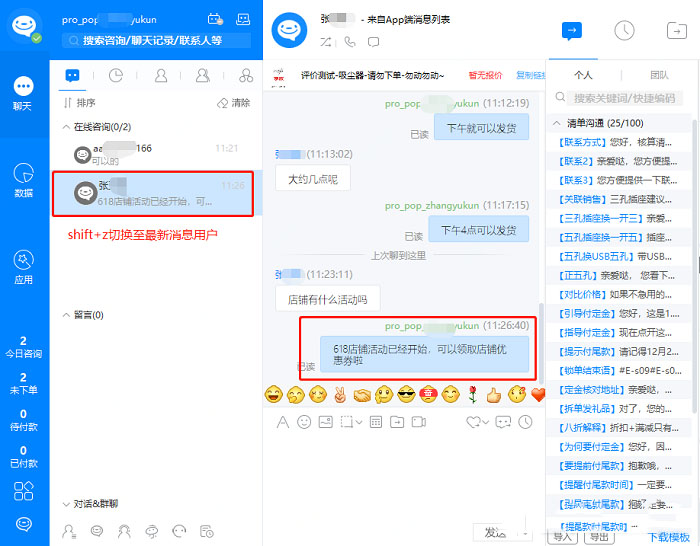Click the calendar icon in the top header
The width and height of the screenshot is (700, 546).
[215, 19]
